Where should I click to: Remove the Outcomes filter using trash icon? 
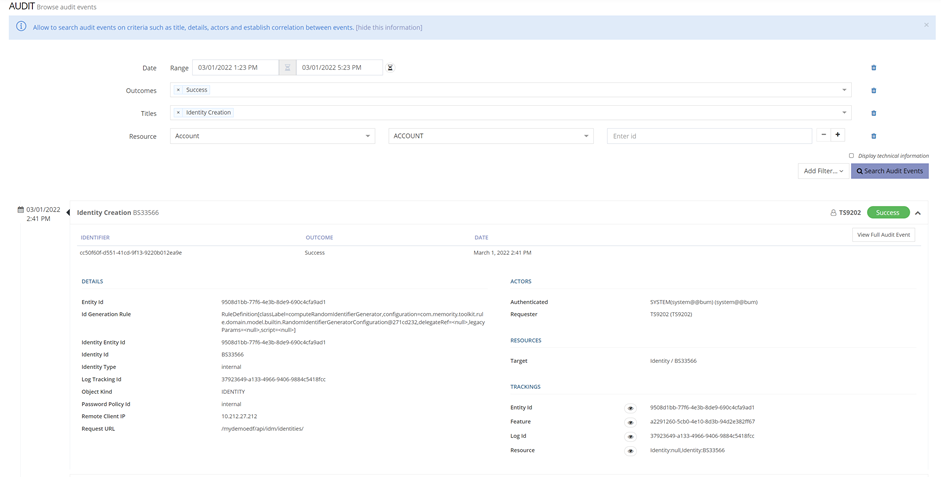pyautogui.click(x=873, y=91)
